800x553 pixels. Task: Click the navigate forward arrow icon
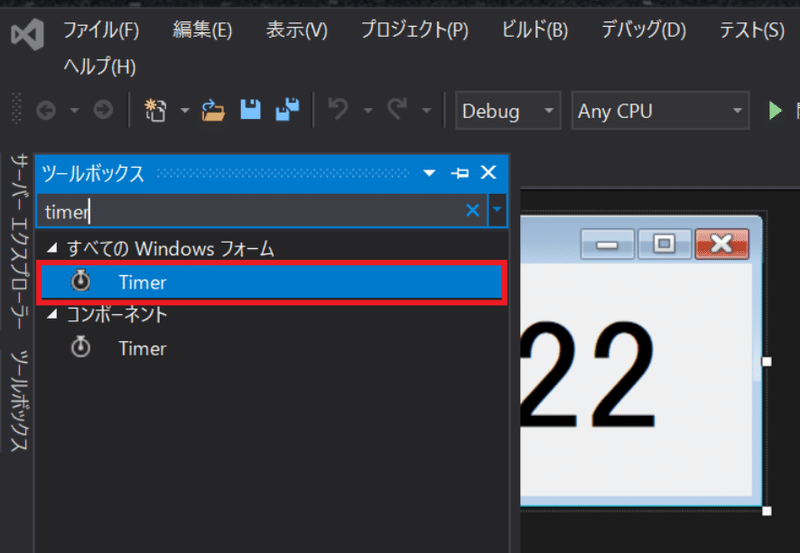coord(103,110)
